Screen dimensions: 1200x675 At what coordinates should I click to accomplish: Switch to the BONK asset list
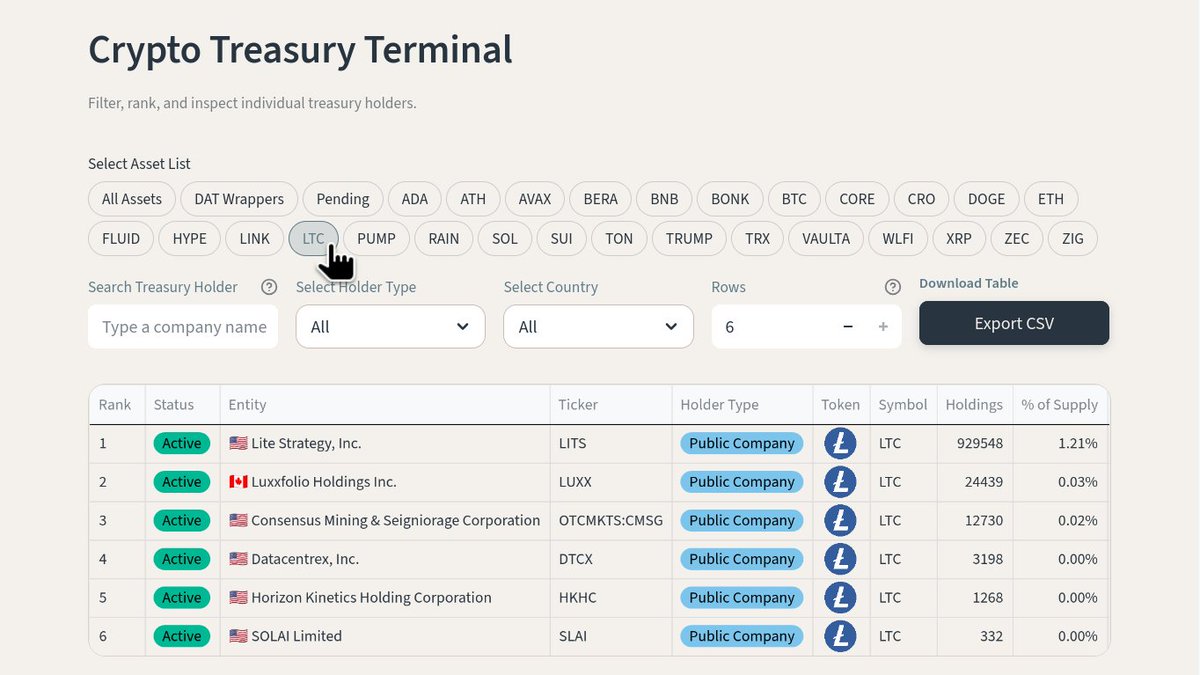click(730, 199)
